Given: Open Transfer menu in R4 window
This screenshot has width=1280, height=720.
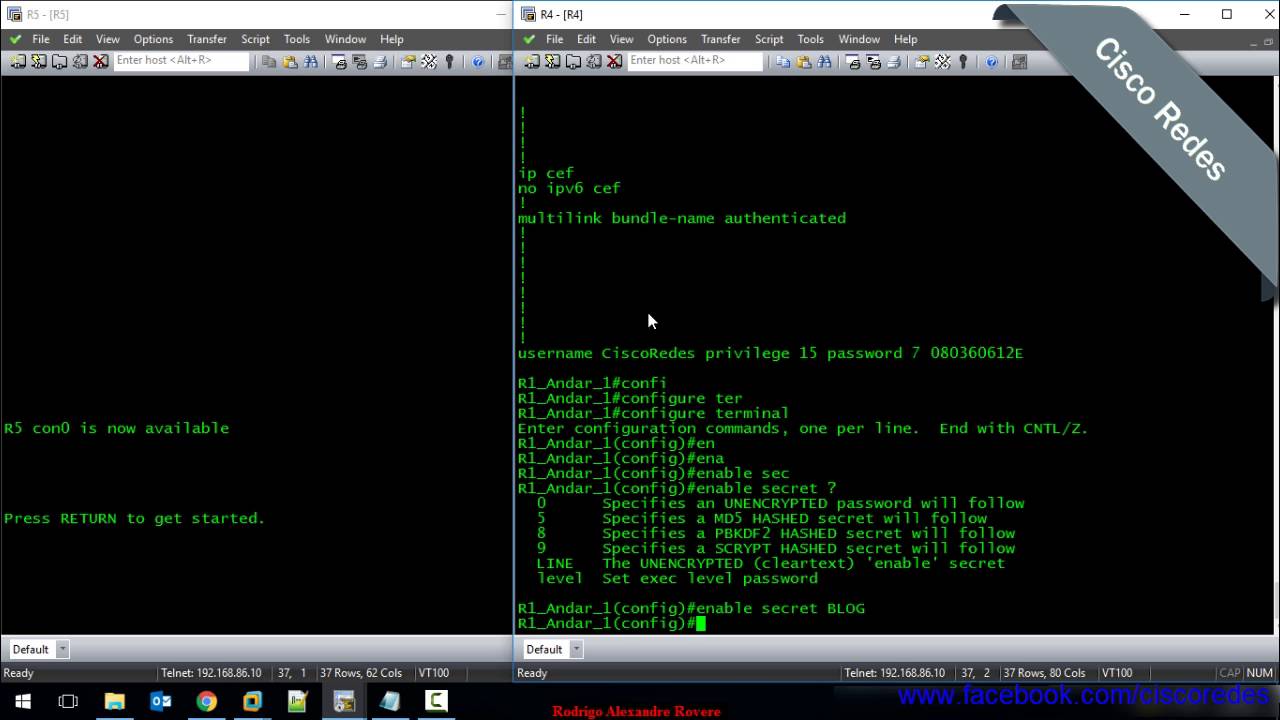Looking at the screenshot, I should [720, 39].
